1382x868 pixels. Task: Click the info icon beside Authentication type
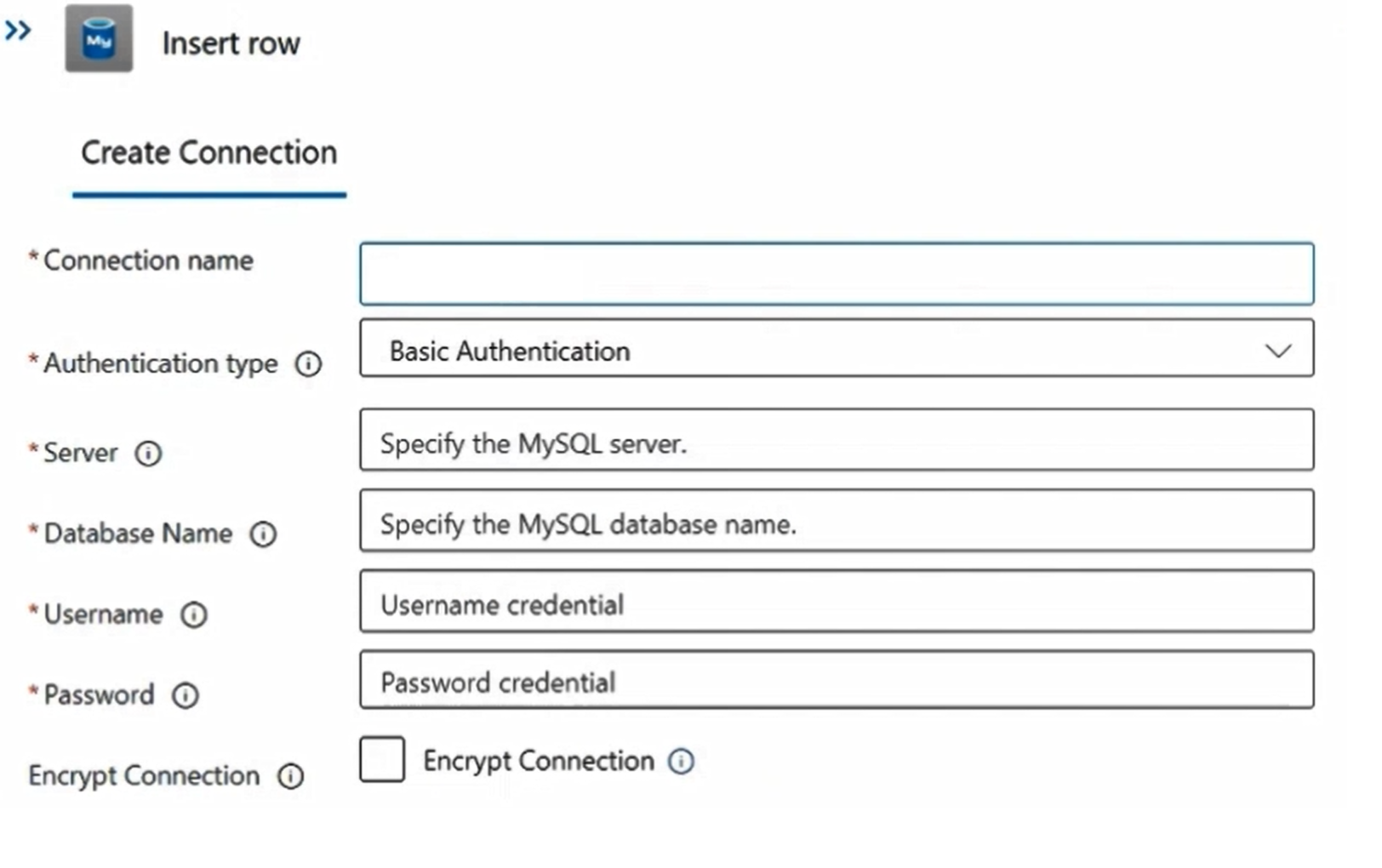point(308,364)
